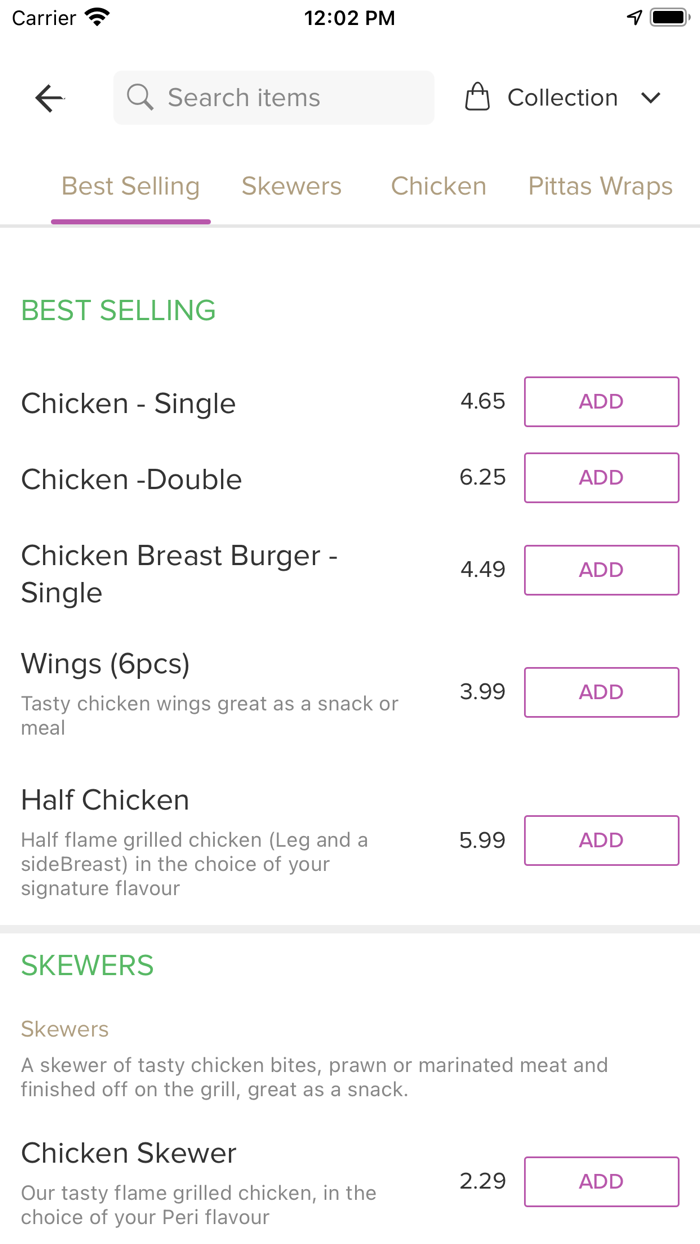Select the Chicken category tab

[438, 187]
